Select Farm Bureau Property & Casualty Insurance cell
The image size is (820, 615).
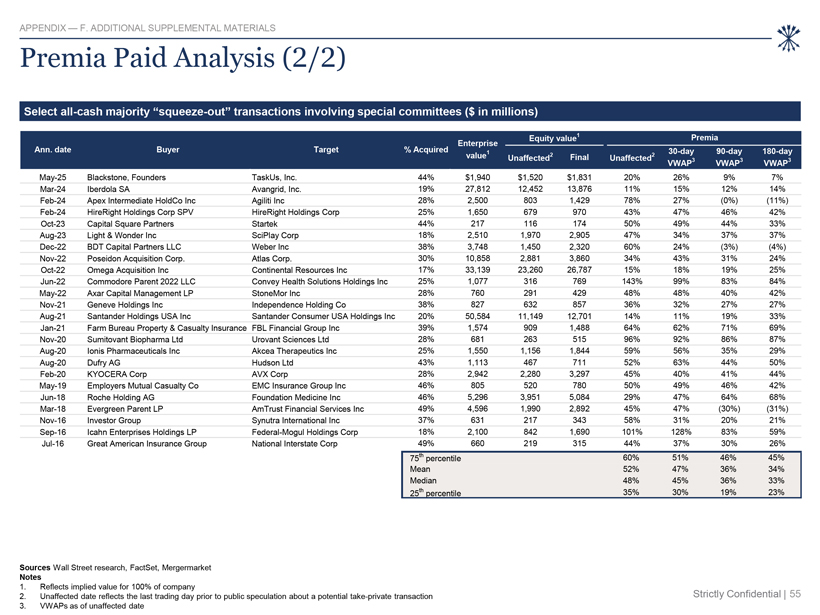click(x=166, y=328)
